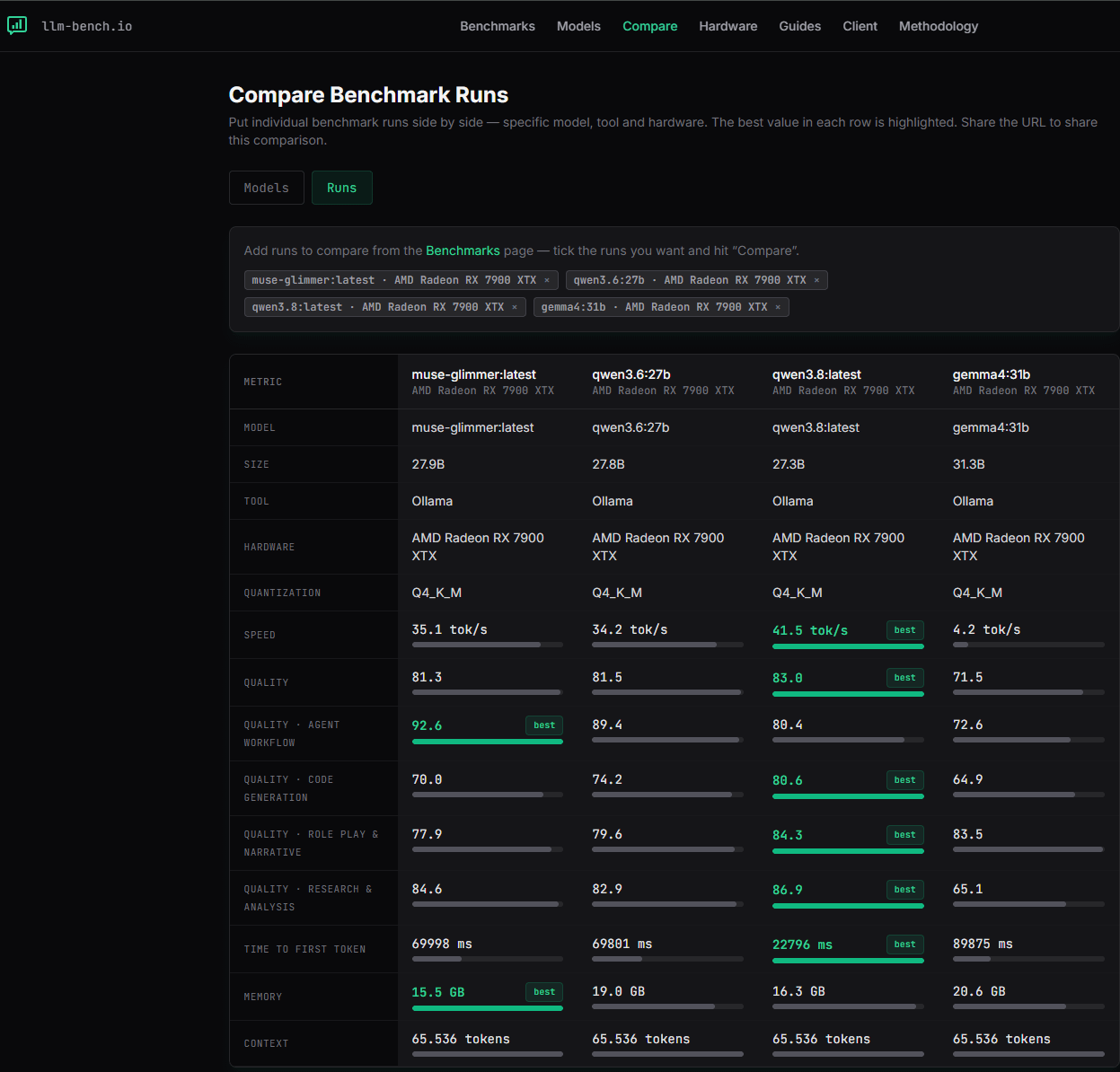The width and height of the screenshot is (1120, 1072).
Task: Open the Guides page
Action: point(800,26)
